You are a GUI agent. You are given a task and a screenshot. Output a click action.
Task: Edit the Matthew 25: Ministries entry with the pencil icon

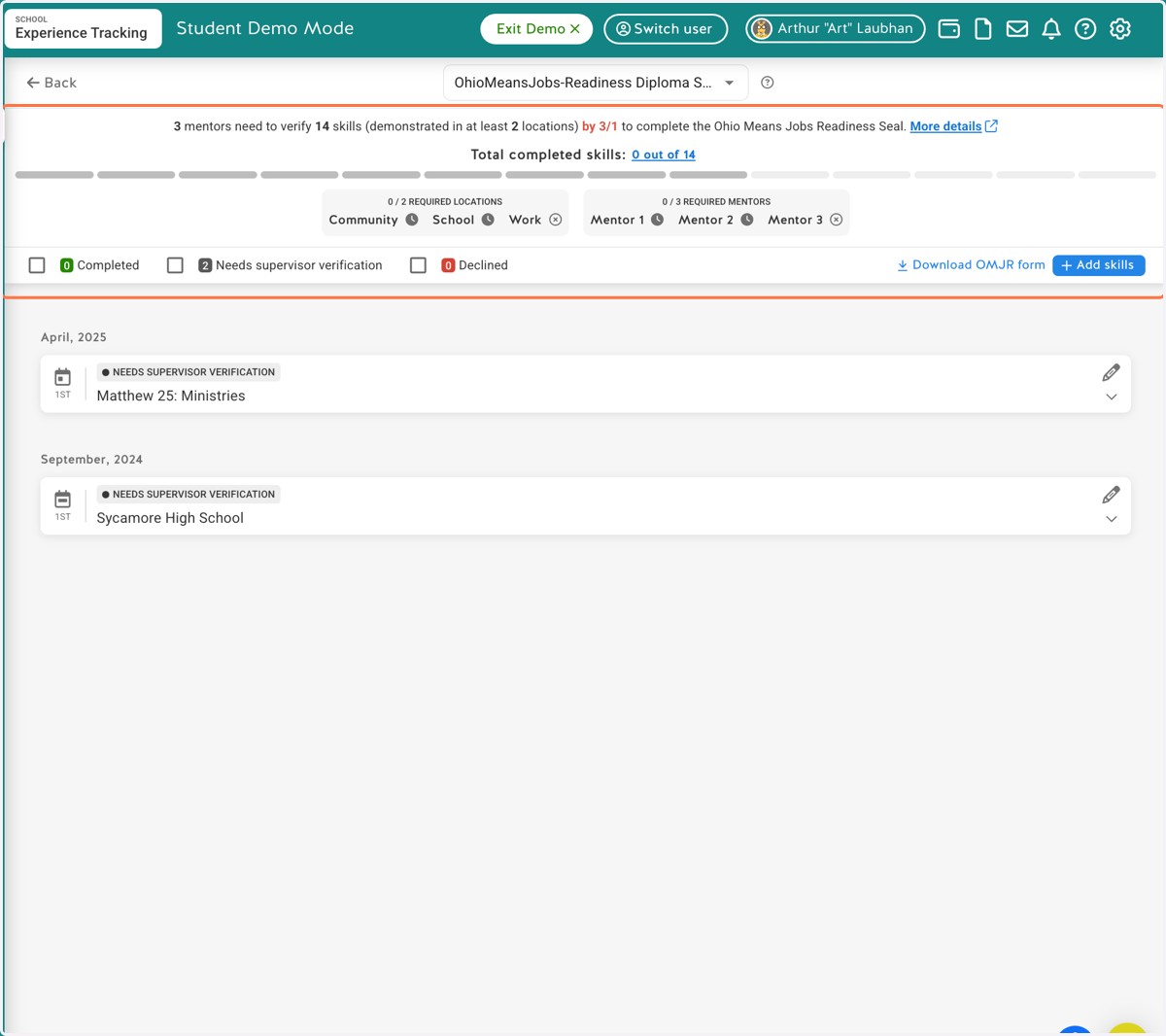click(1111, 373)
